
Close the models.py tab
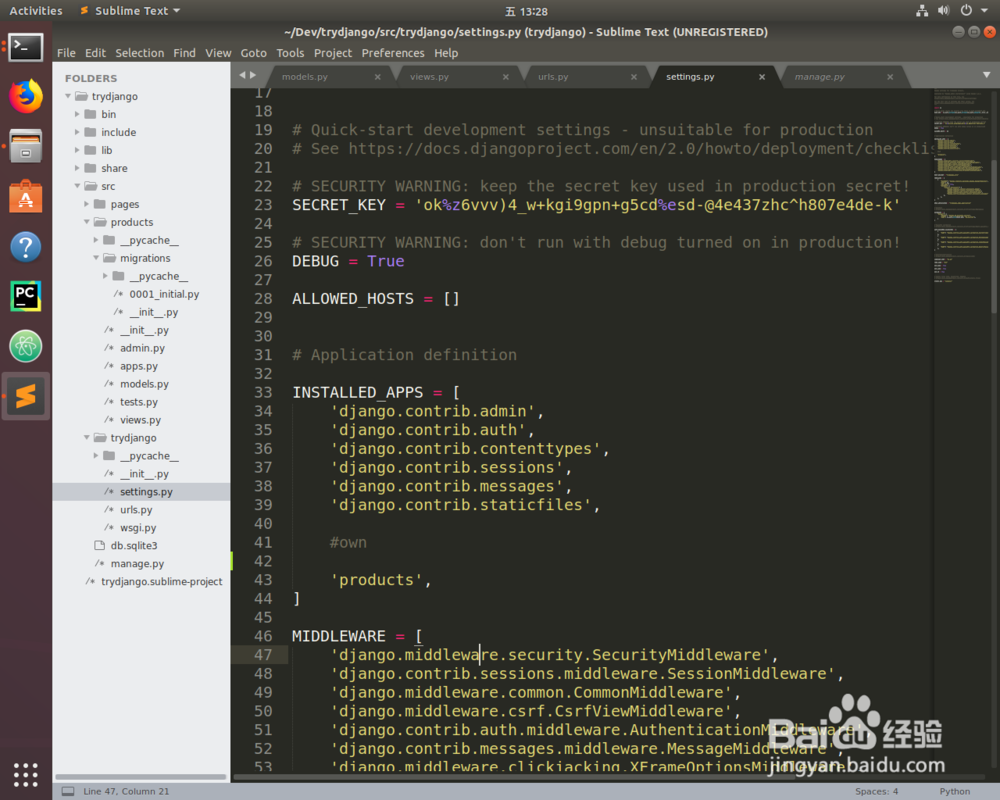(378, 77)
